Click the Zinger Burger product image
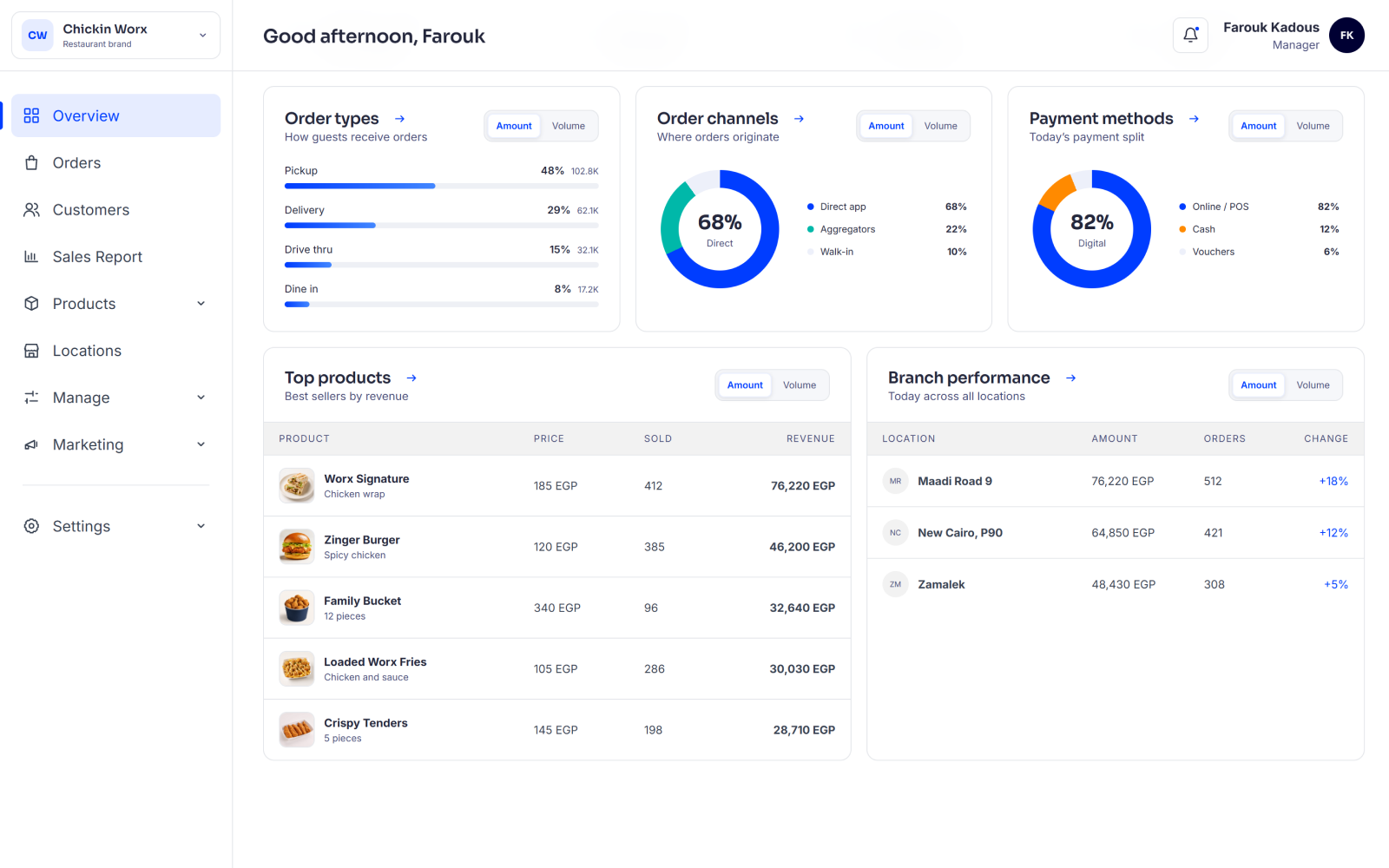Image resolution: width=1389 pixels, height=868 pixels. tap(297, 547)
